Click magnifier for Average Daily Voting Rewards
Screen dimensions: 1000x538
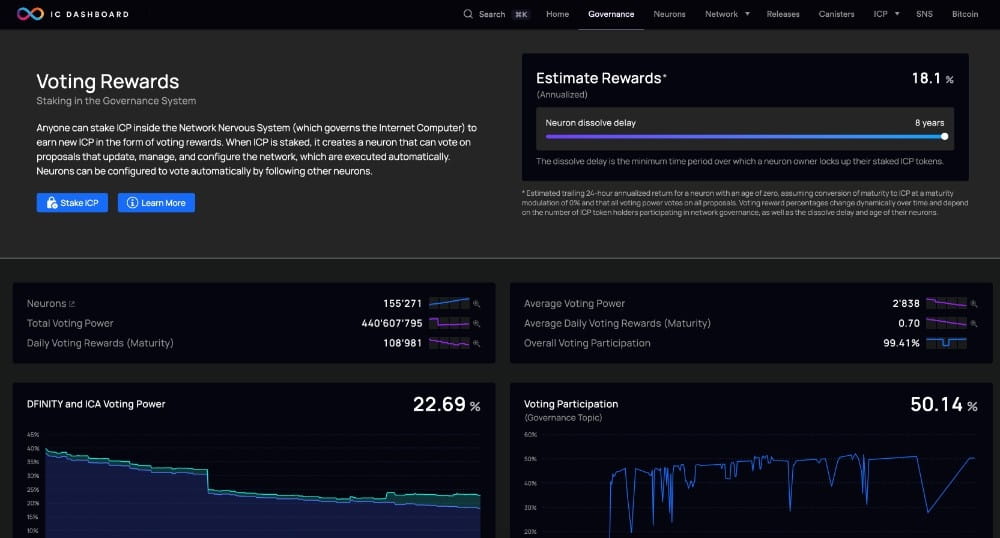(974, 323)
